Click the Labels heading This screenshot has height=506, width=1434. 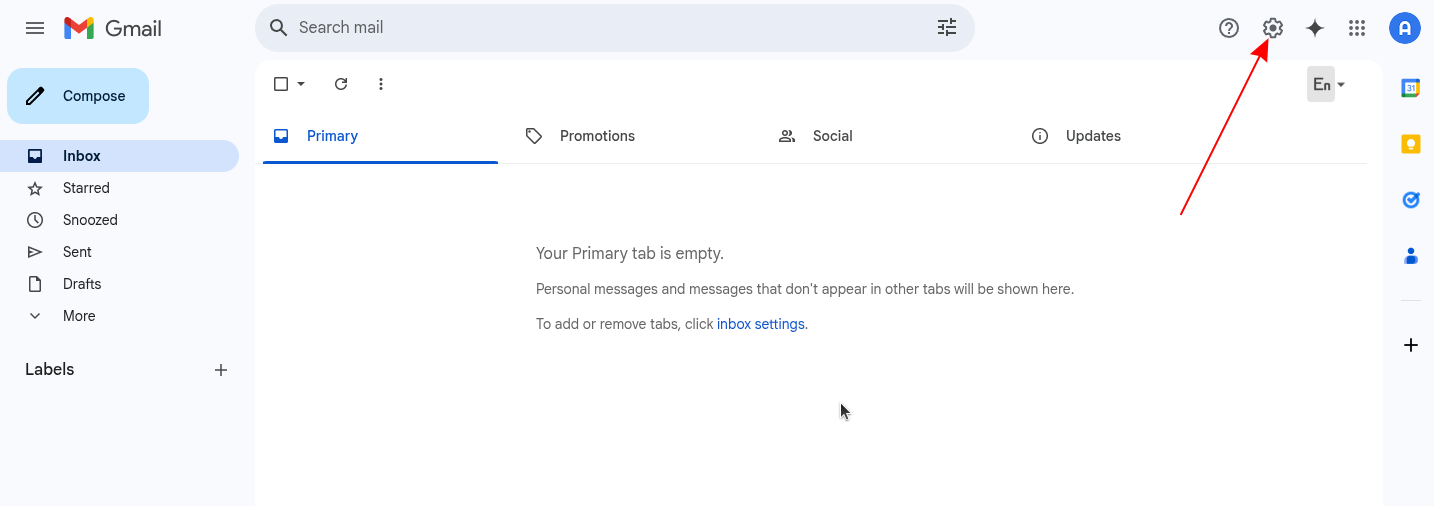[x=50, y=370]
